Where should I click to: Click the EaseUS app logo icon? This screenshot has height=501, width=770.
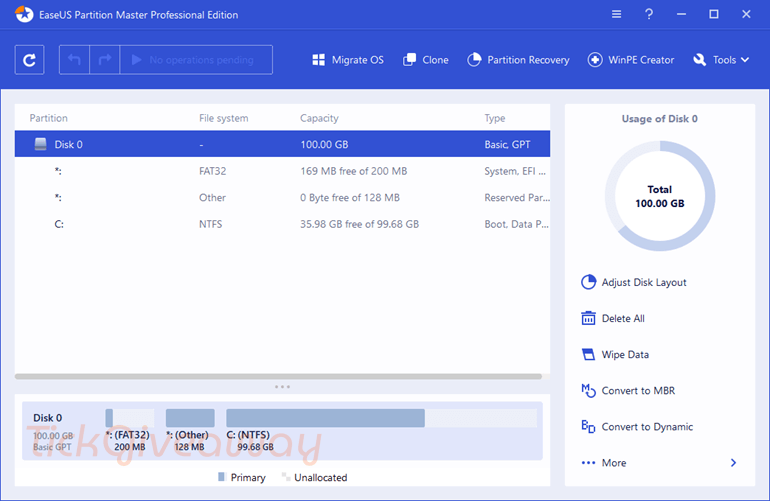coord(24,14)
